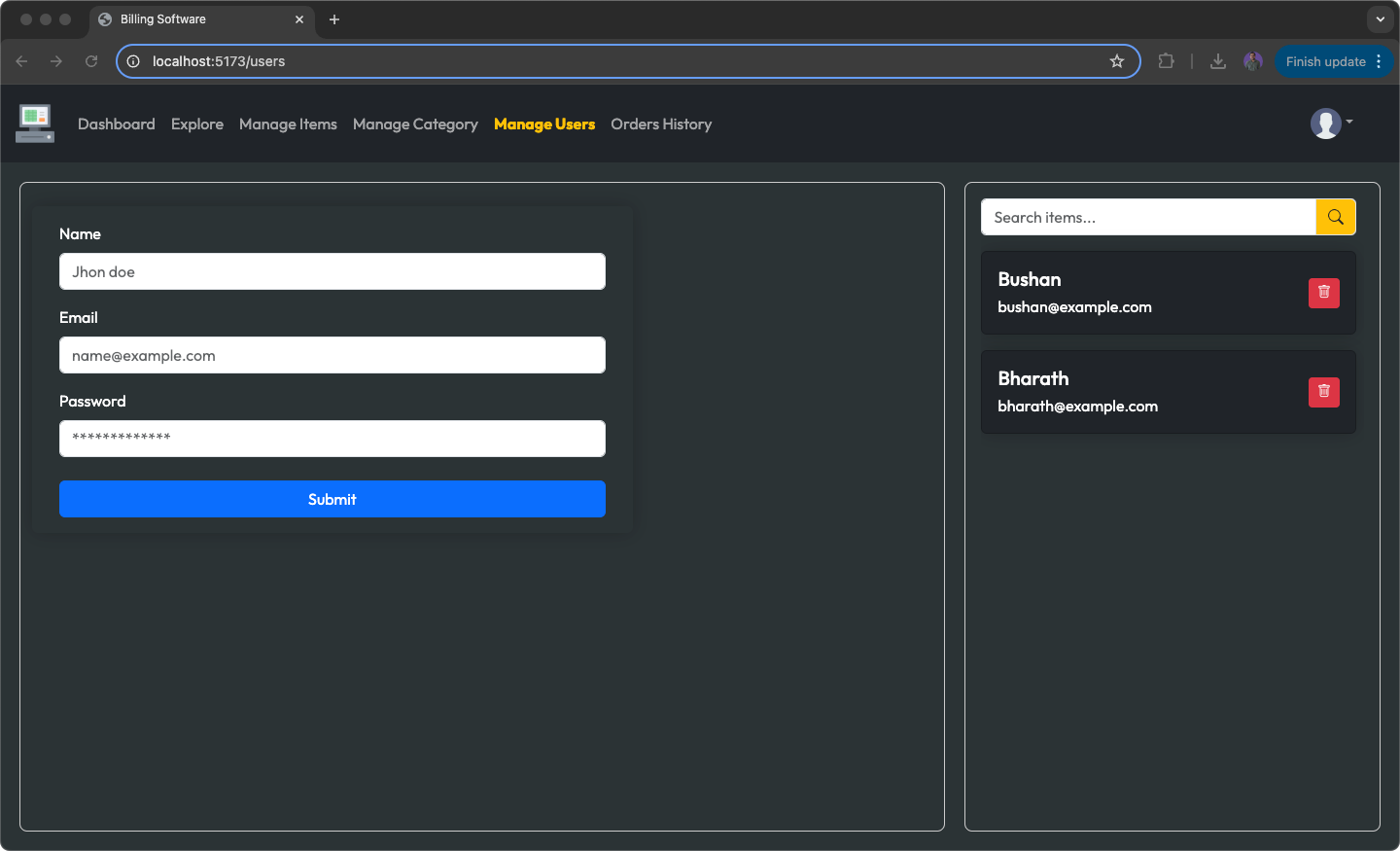Open the user profile avatar menu
This screenshot has width=1400, height=851.
pos(1331,124)
